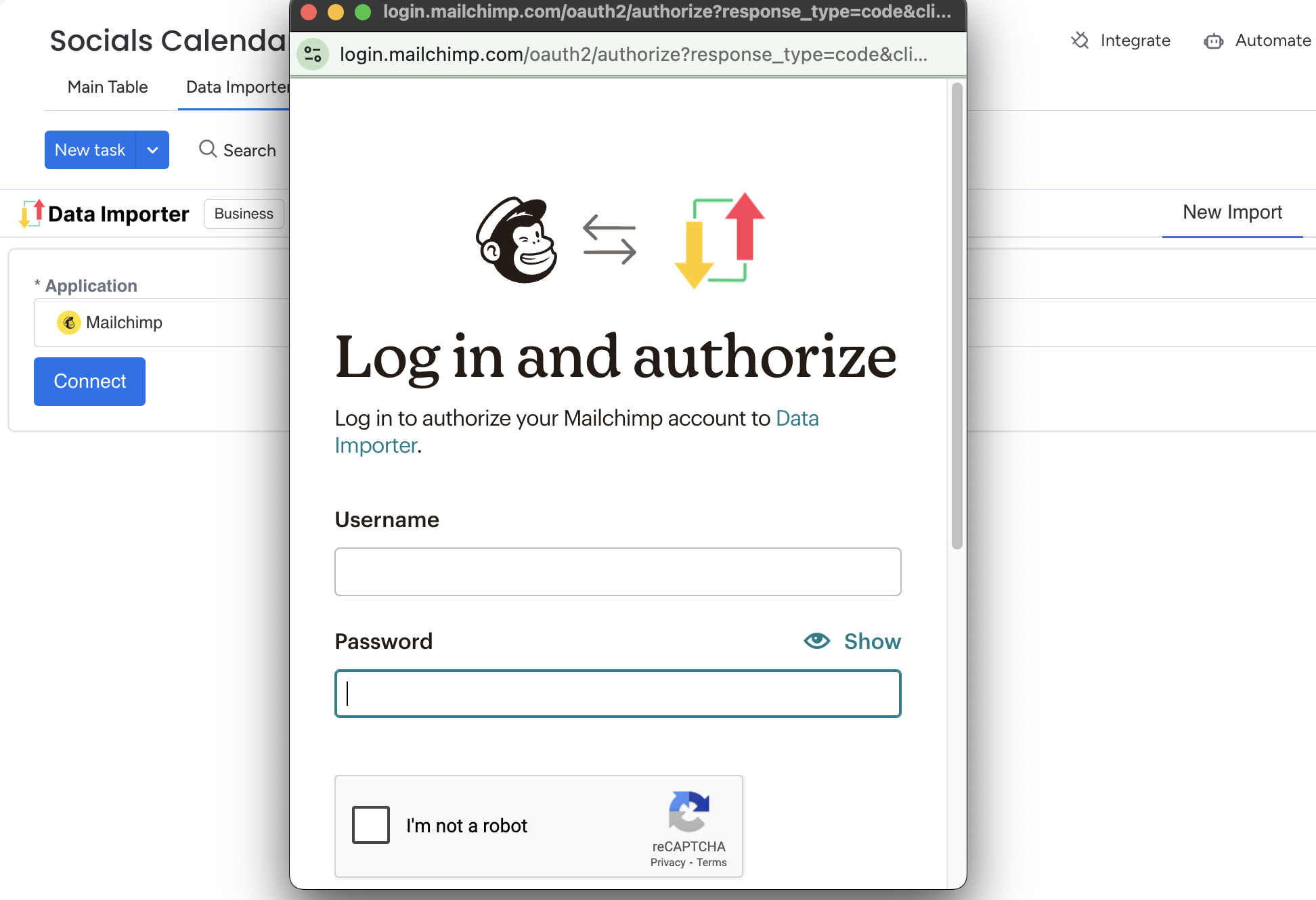Switch to the Main Table tab
The width and height of the screenshot is (1316, 900).
point(108,87)
